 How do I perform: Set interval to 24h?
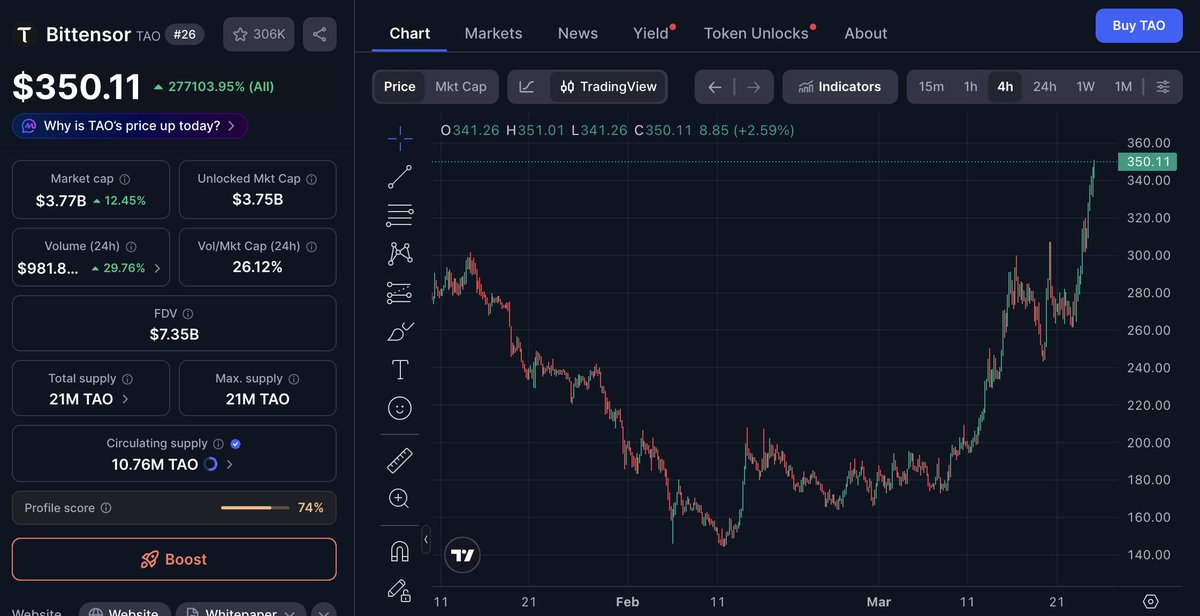1045,87
